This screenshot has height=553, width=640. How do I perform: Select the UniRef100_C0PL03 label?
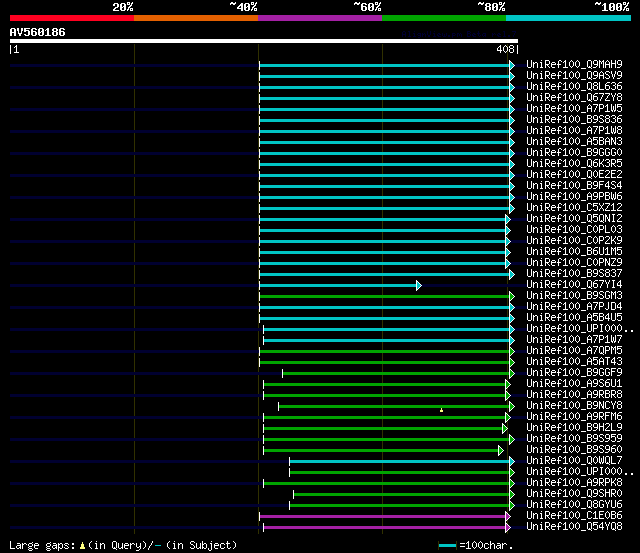(x=574, y=230)
